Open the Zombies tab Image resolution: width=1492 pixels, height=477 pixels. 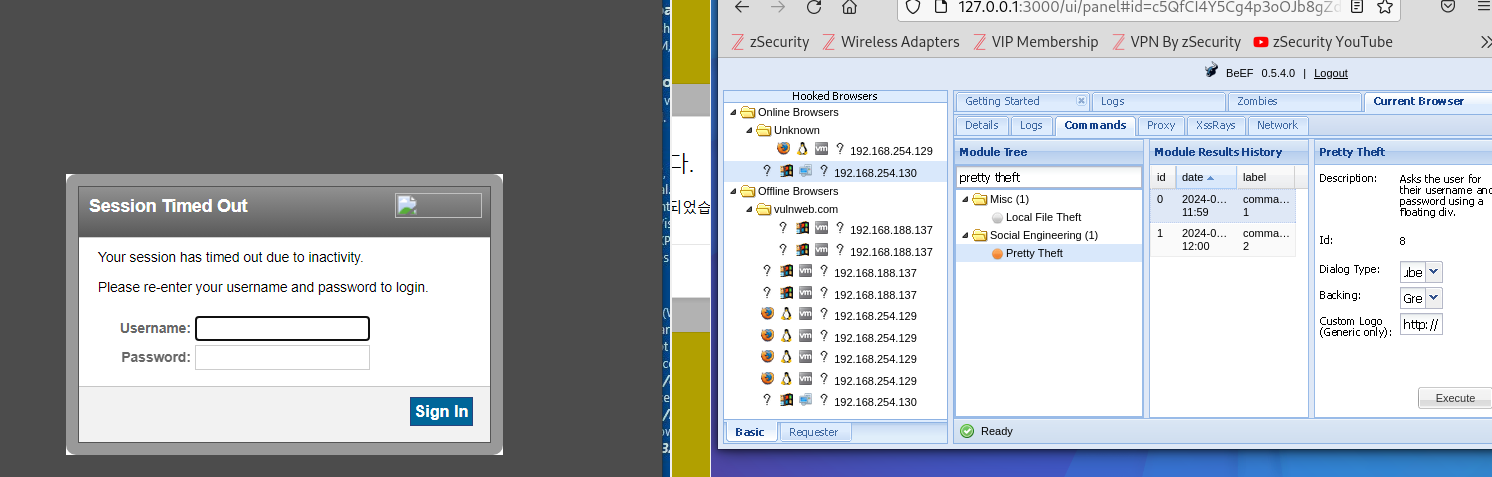pos(1294,101)
